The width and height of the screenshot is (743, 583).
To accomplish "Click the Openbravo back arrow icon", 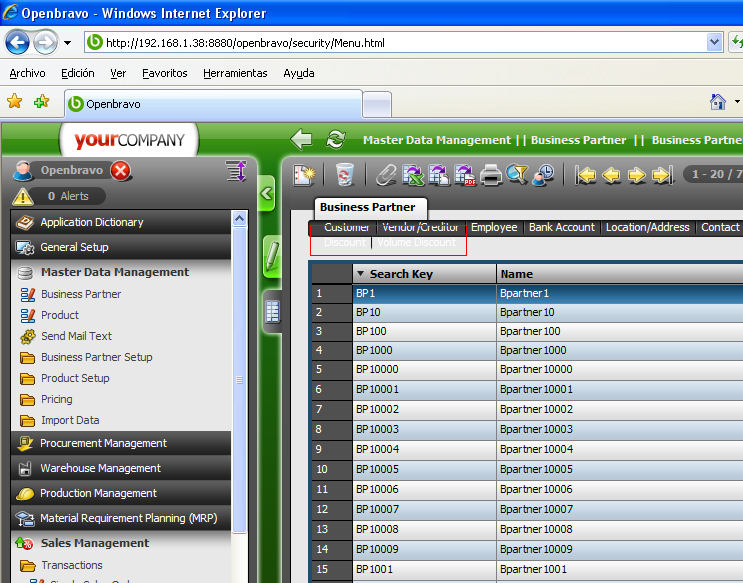I will pyautogui.click(x=301, y=139).
